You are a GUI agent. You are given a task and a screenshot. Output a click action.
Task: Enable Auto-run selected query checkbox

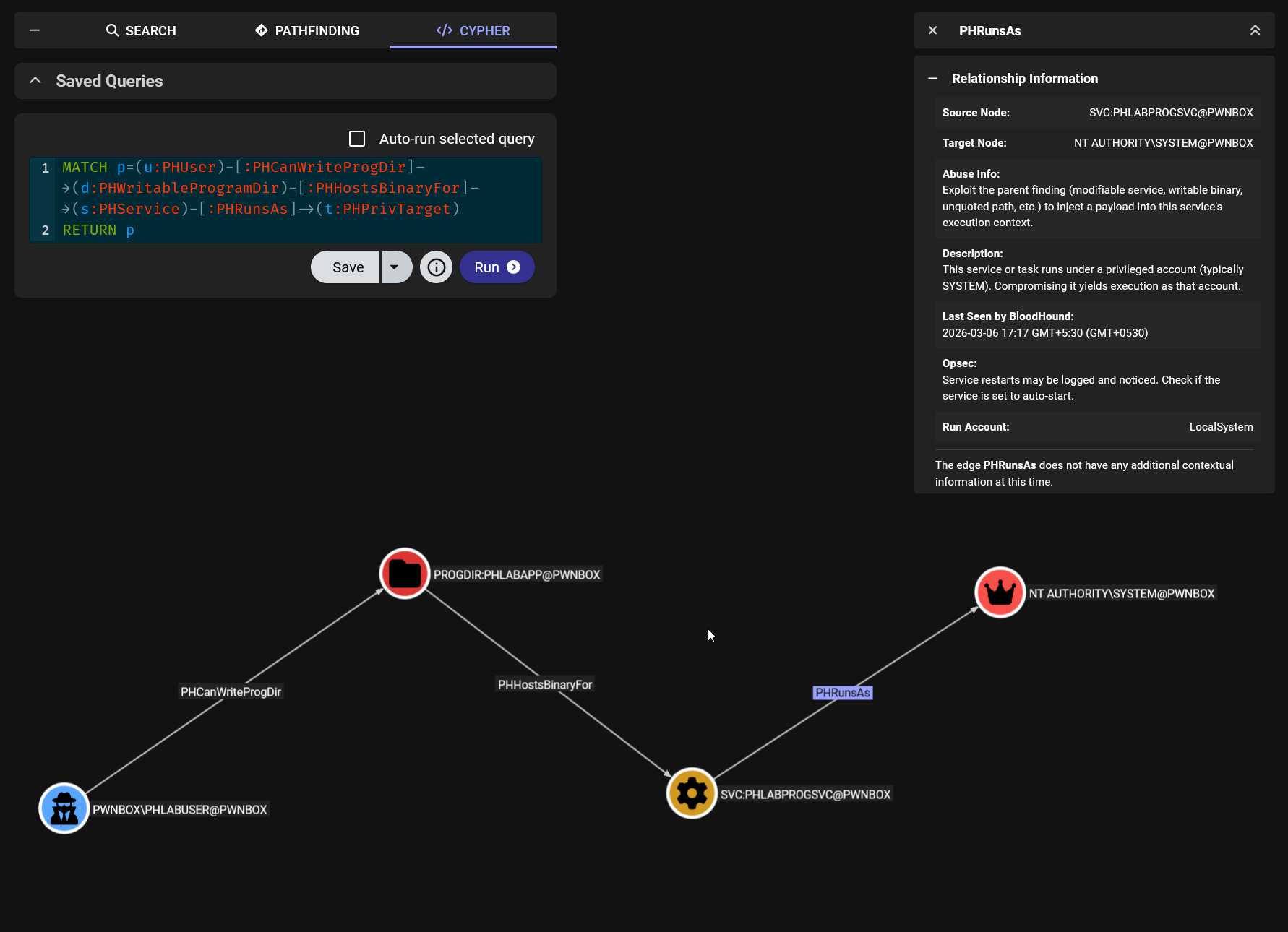pos(357,139)
